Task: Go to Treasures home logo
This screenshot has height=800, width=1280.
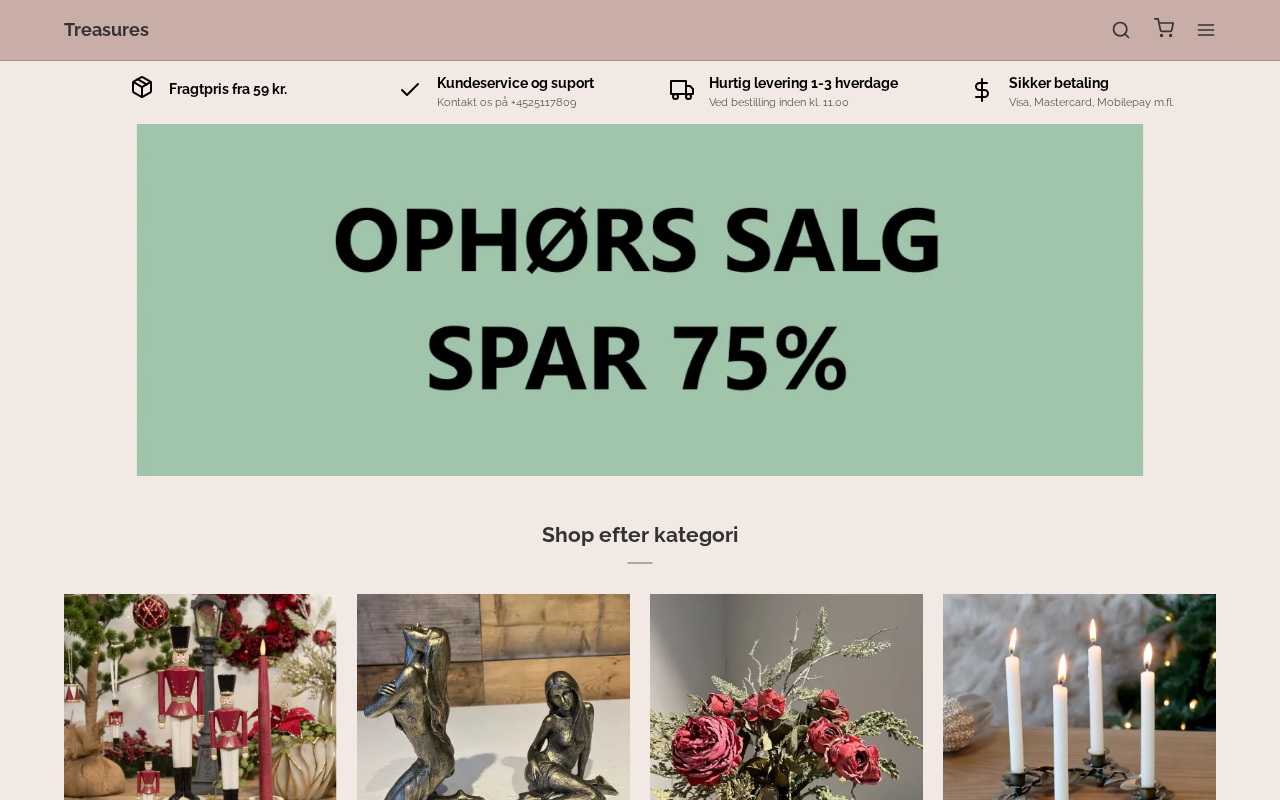Action: 106,30
